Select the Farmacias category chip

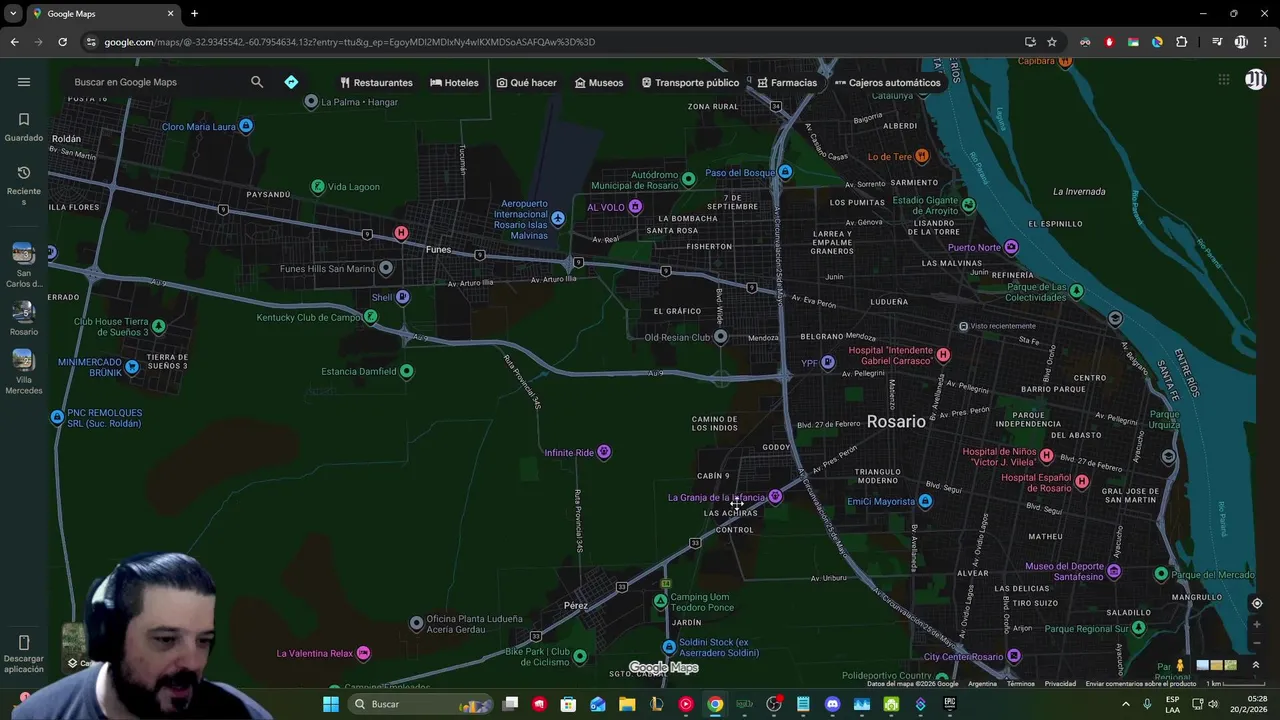[x=787, y=82]
